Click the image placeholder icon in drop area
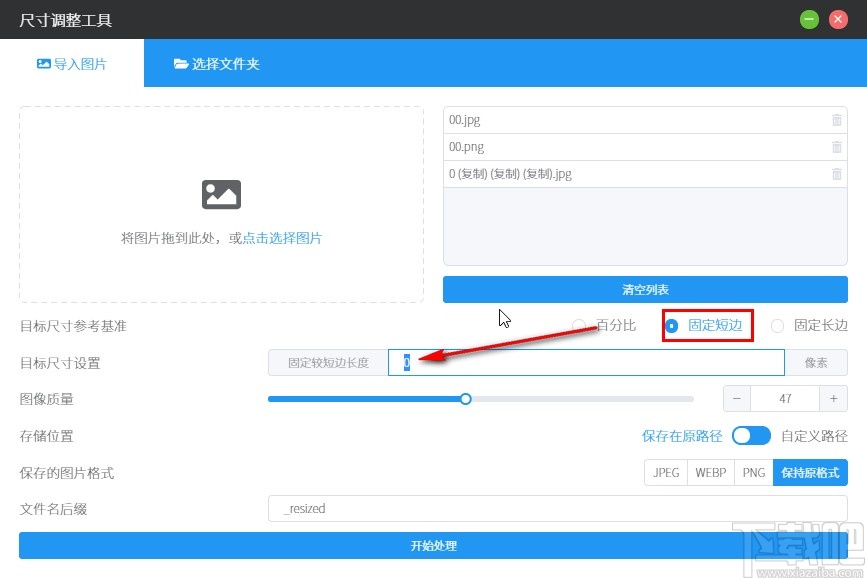This screenshot has width=867, height=578. [x=221, y=194]
